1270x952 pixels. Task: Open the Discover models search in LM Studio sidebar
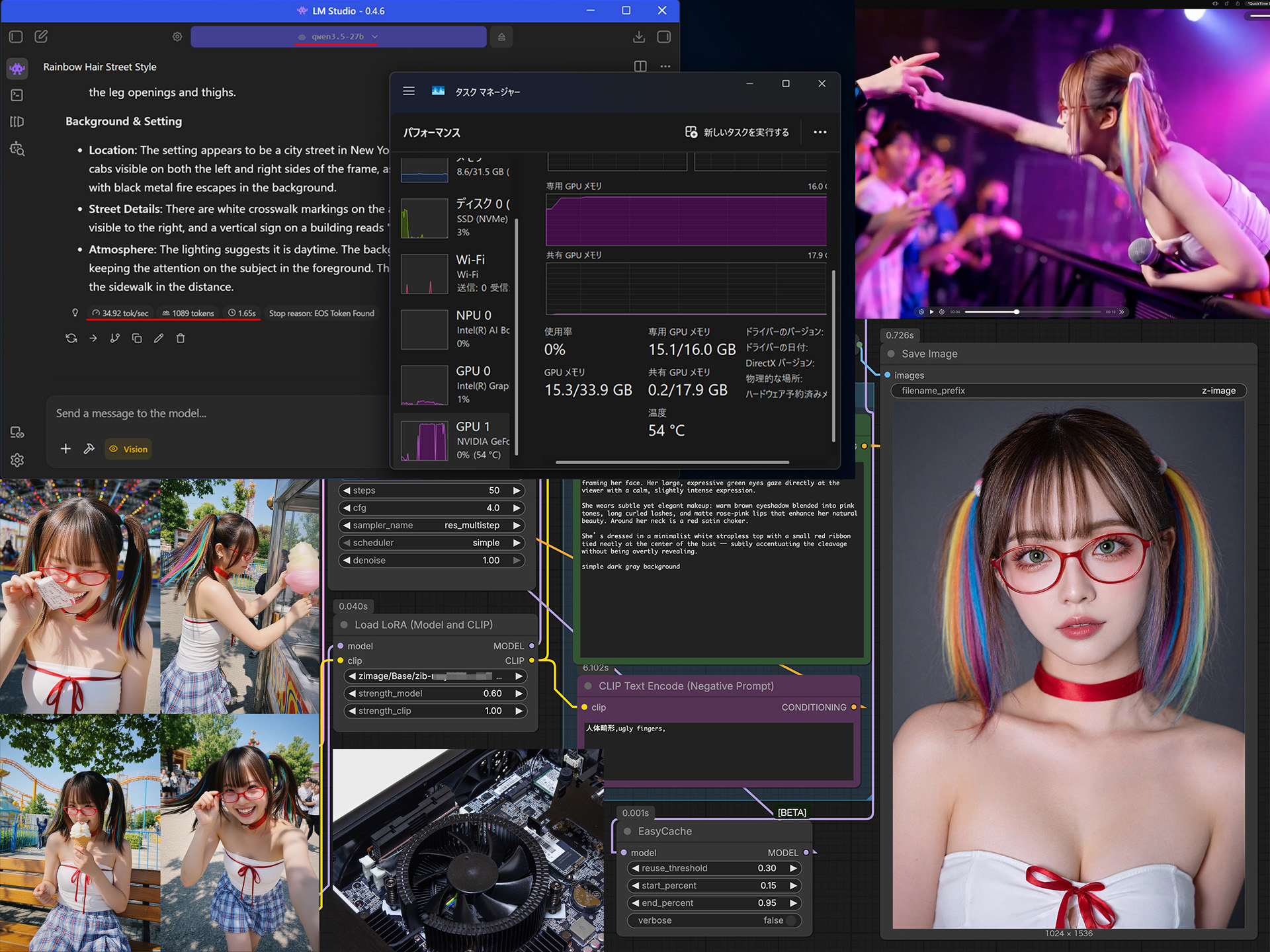(x=17, y=149)
